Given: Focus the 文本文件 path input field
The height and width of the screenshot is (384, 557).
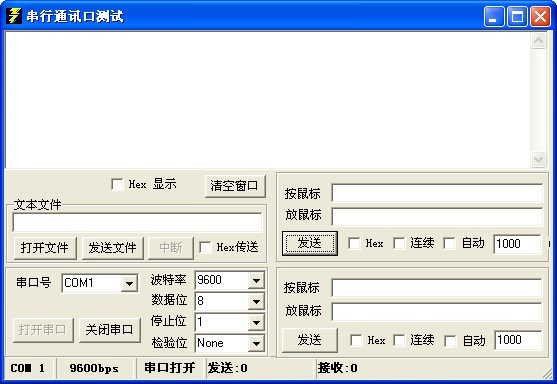Looking at the screenshot, I should point(137,223).
